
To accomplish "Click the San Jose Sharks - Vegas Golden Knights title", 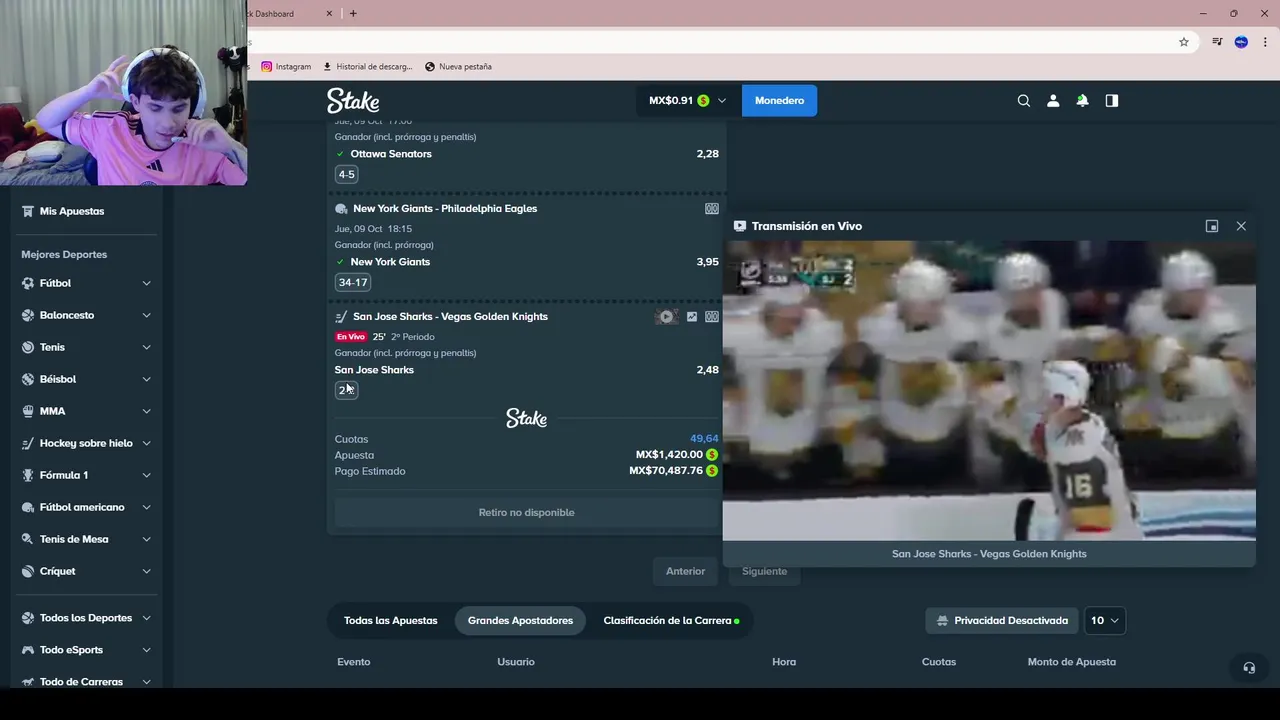I will (x=450, y=317).
